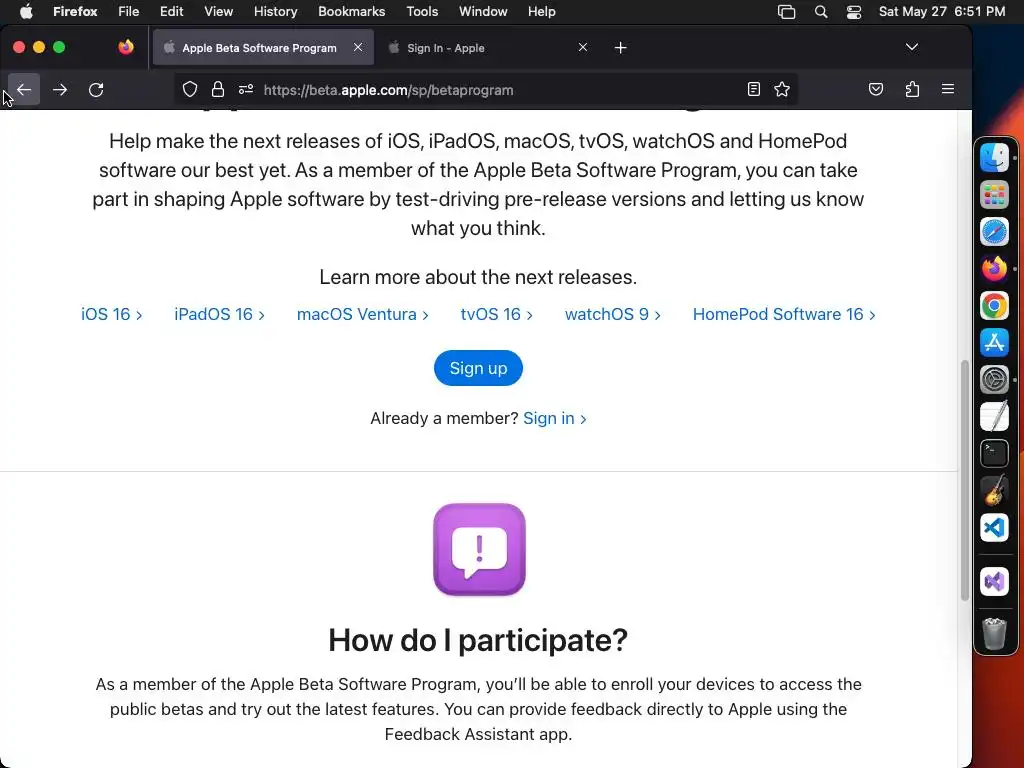Screen dimensions: 1024x768
Task: Open GarageBand from the Dock
Action: [x=994, y=490]
